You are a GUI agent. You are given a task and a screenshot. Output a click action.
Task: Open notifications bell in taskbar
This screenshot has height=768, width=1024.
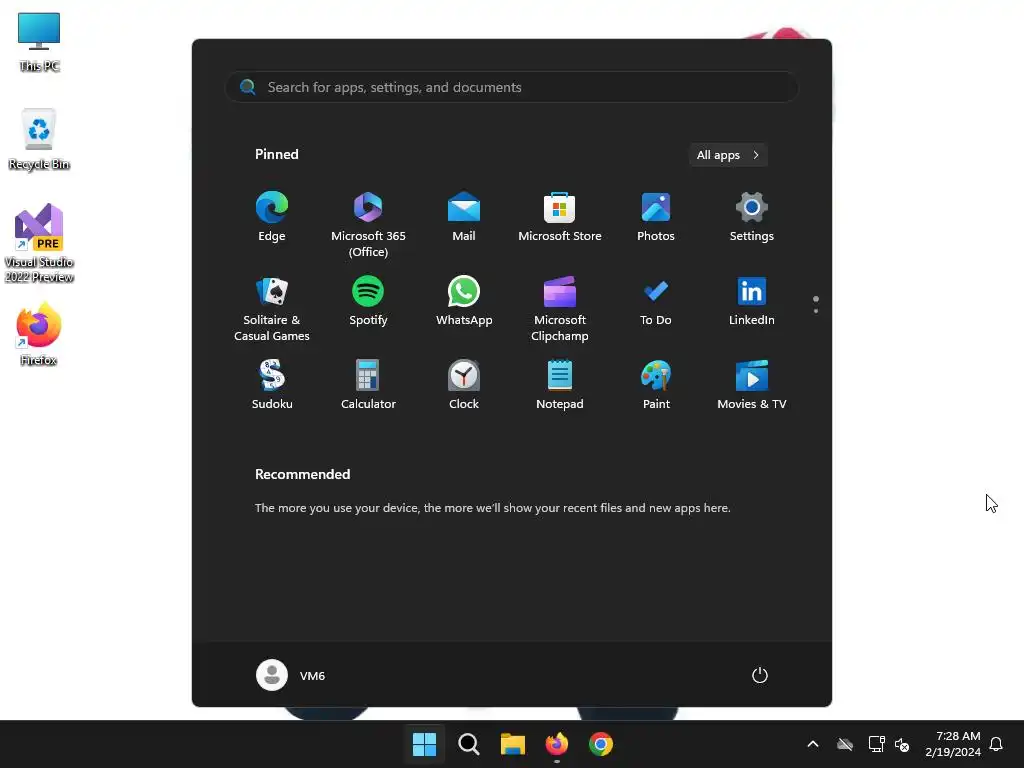click(996, 744)
